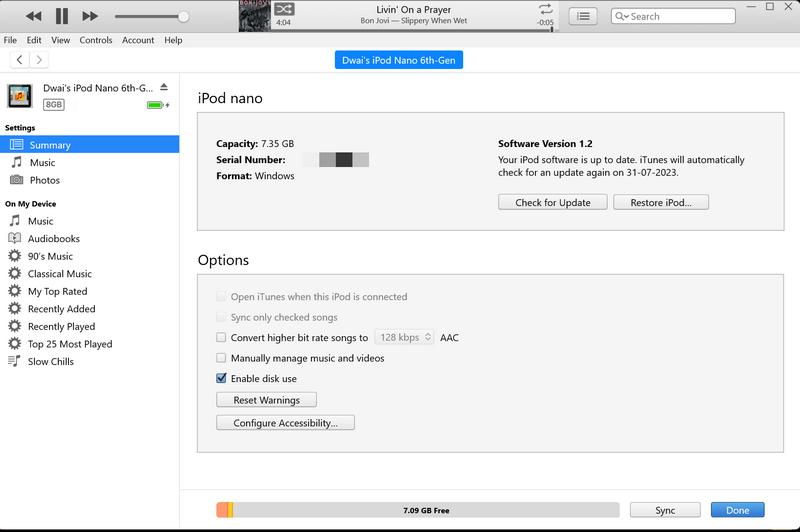This screenshot has width=800, height=532.
Task: Eject Dwai's iPod Nano
Action: pyautogui.click(x=165, y=88)
